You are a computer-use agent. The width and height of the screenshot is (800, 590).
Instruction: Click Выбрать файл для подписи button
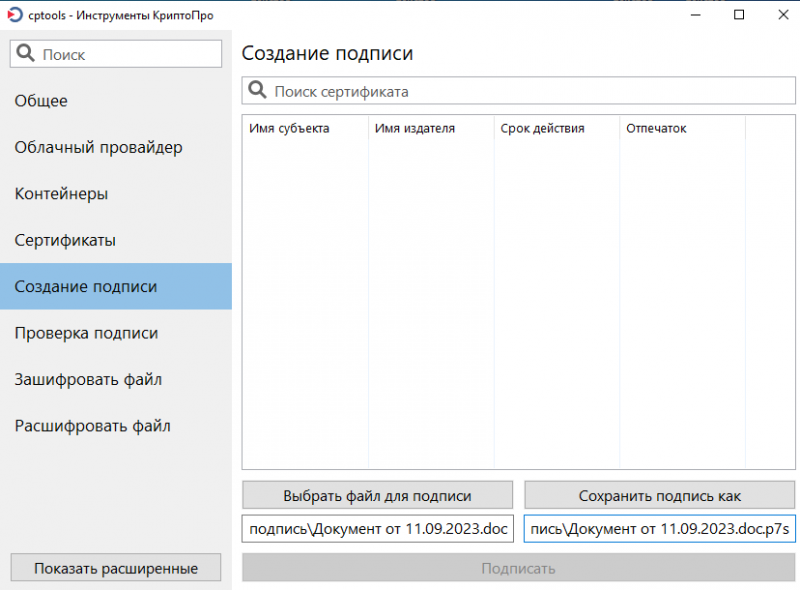click(377, 495)
